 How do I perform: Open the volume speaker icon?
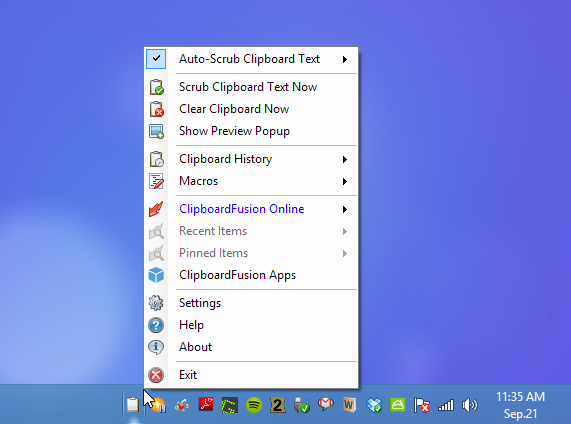point(470,405)
